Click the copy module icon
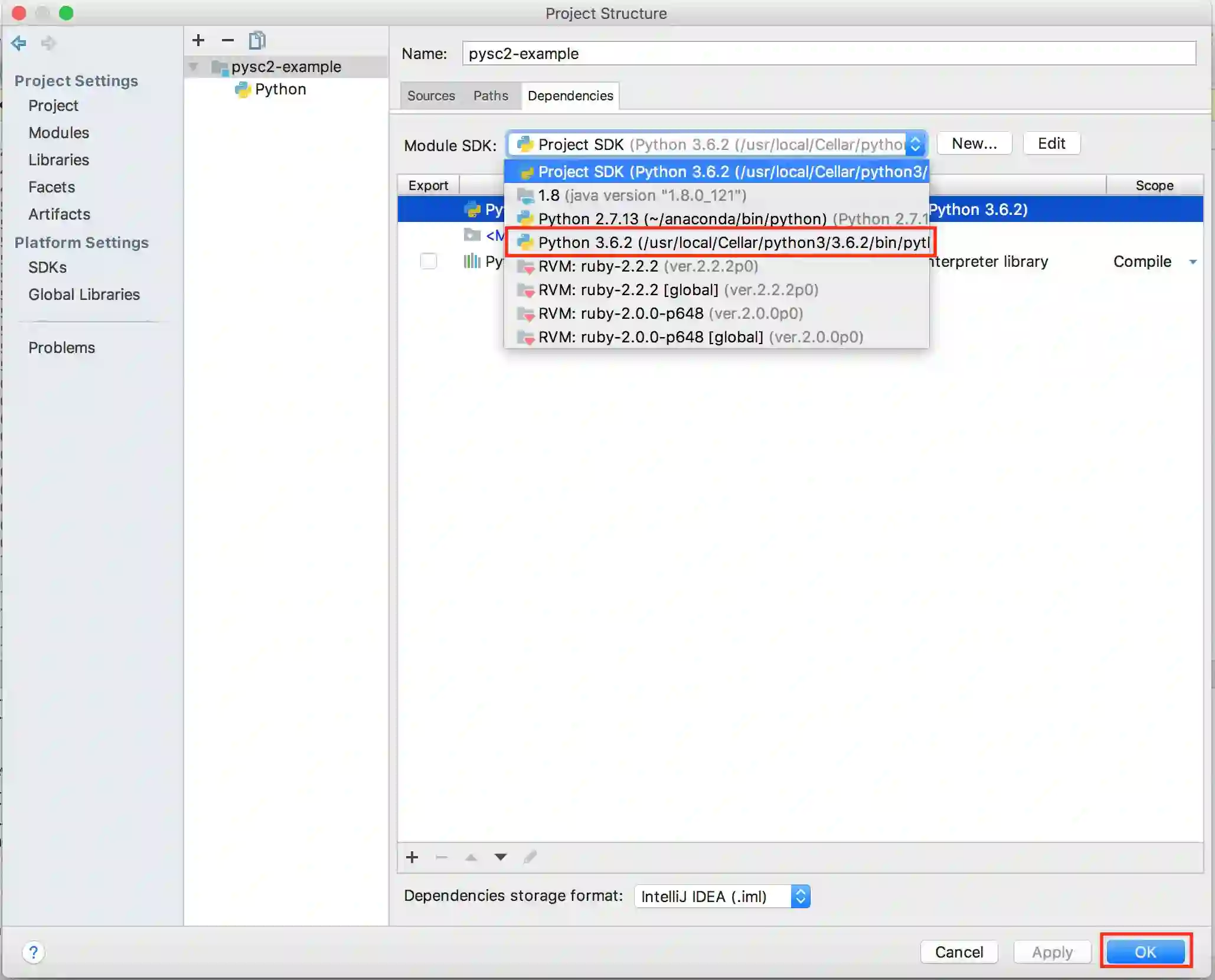 [x=257, y=40]
